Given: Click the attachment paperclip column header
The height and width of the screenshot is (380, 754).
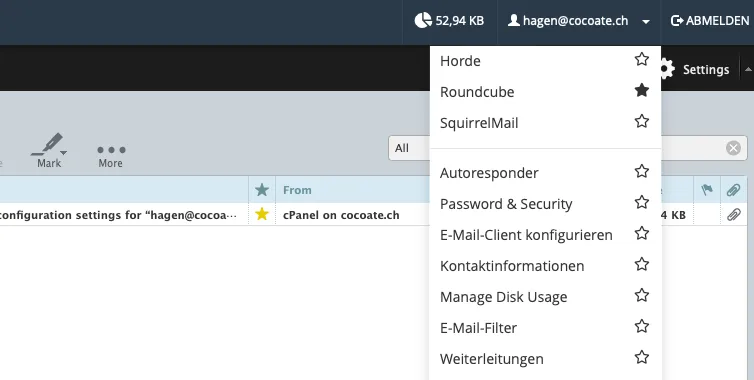Looking at the screenshot, I should click(733, 190).
